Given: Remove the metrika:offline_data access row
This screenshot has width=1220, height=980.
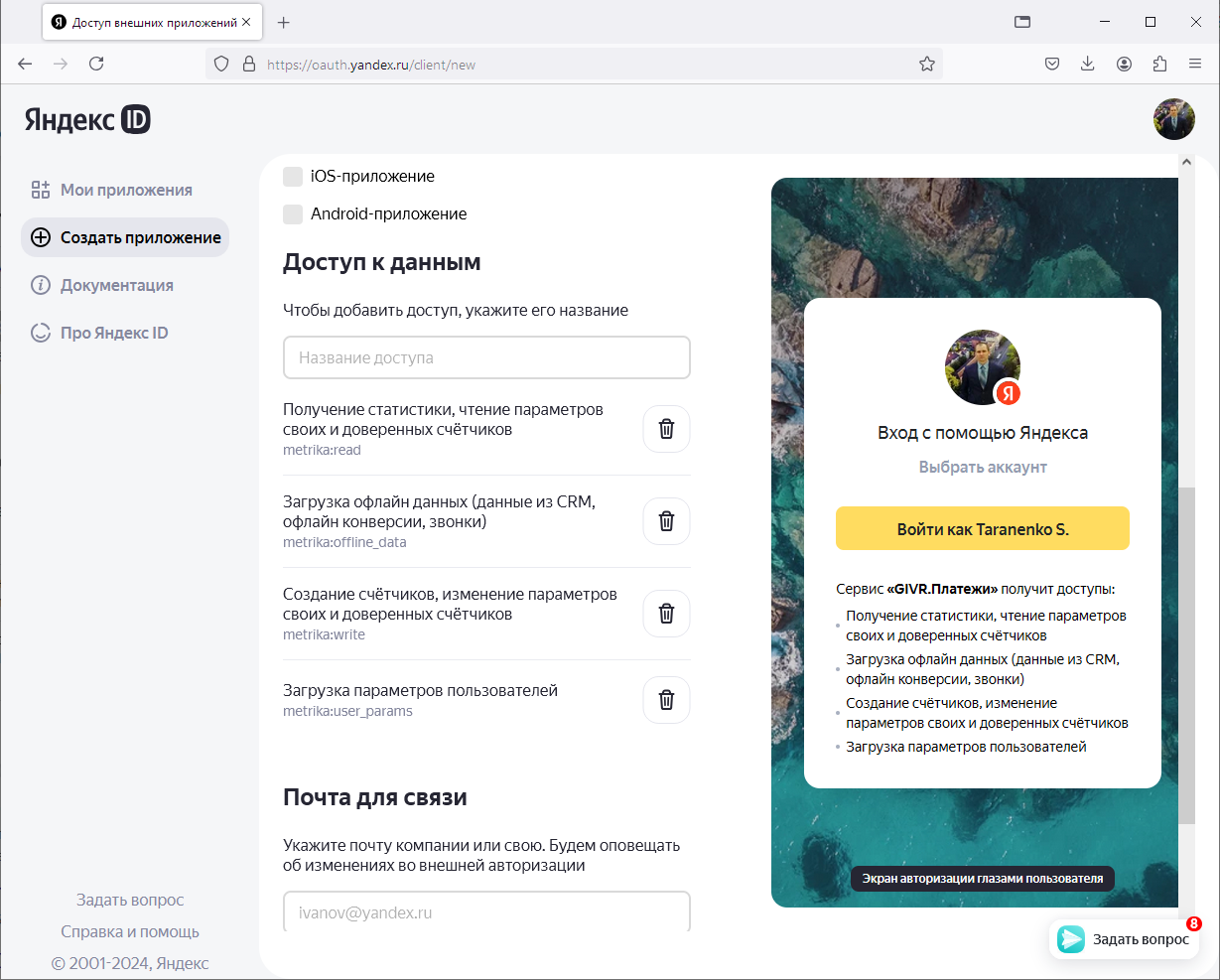Looking at the screenshot, I should pyautogui.click(x=666, y=521).
